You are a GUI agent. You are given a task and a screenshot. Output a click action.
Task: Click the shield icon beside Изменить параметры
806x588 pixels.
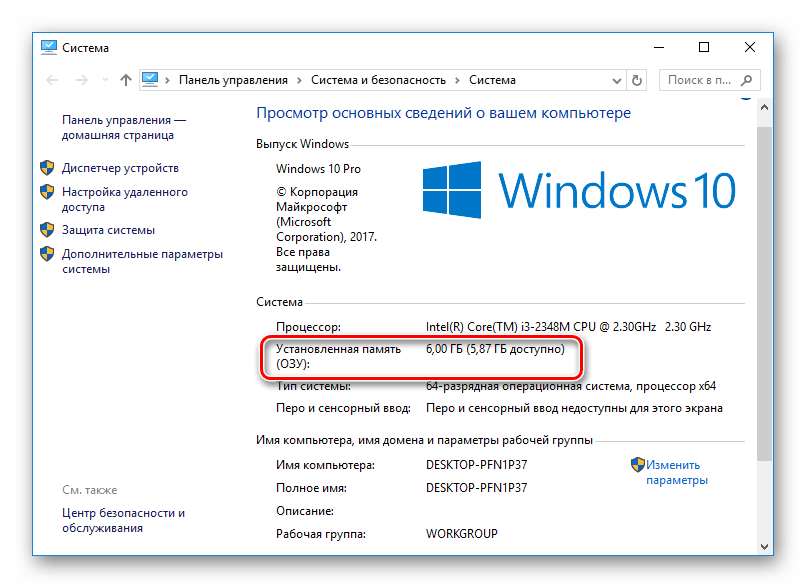637,465
